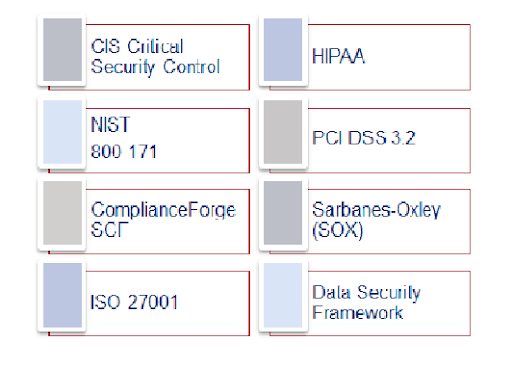Click the CIS Critical Security Control thumbnail

click(62, 50)
